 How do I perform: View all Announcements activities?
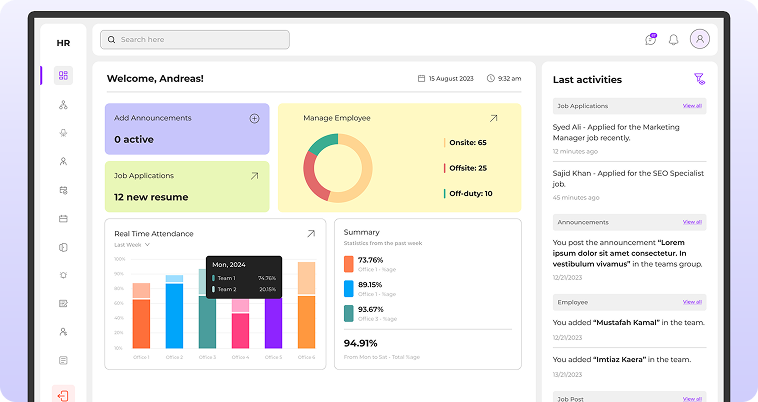point(692,222)
